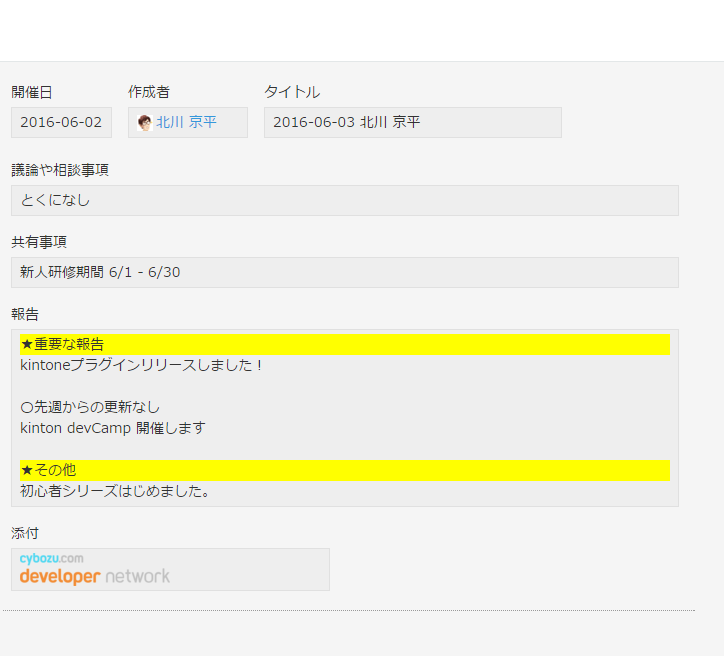The image size is (724, 656).
Task: Click the 作成者 field label
Action: point(149,92)
